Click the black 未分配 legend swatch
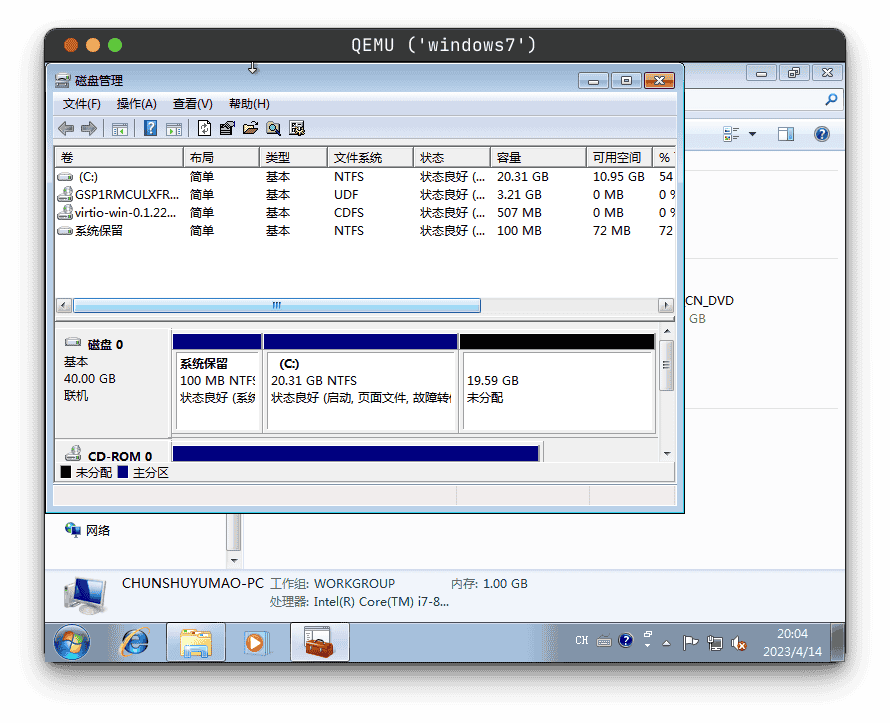Viewport: 890px width, 723px height. click(66, 472)
